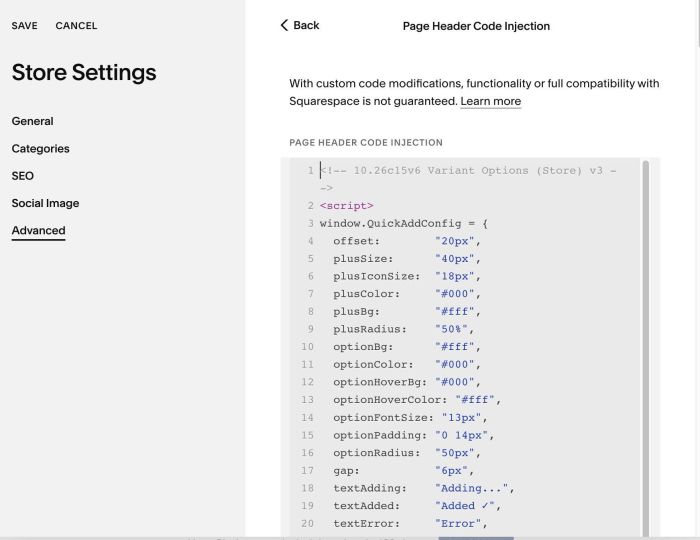Click the code editor's vertical scrollbar
This screenshot has height=540, width=700.
(x=646, y=348)
